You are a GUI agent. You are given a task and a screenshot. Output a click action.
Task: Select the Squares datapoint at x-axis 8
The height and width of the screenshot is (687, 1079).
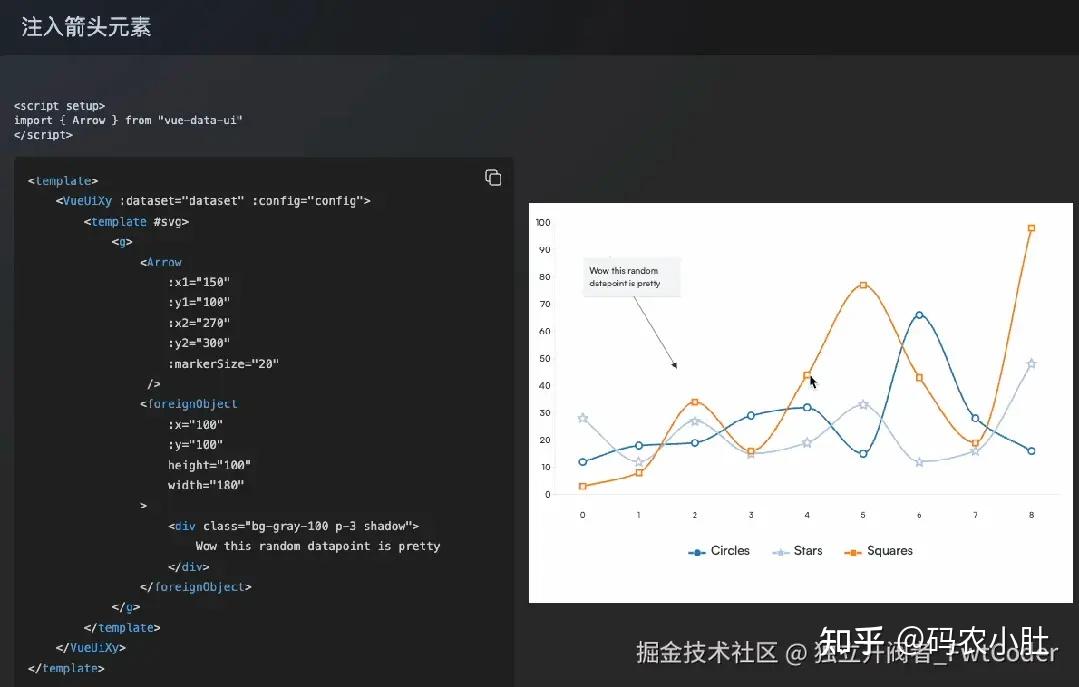pyautogui.click(x=1031, y=228)
